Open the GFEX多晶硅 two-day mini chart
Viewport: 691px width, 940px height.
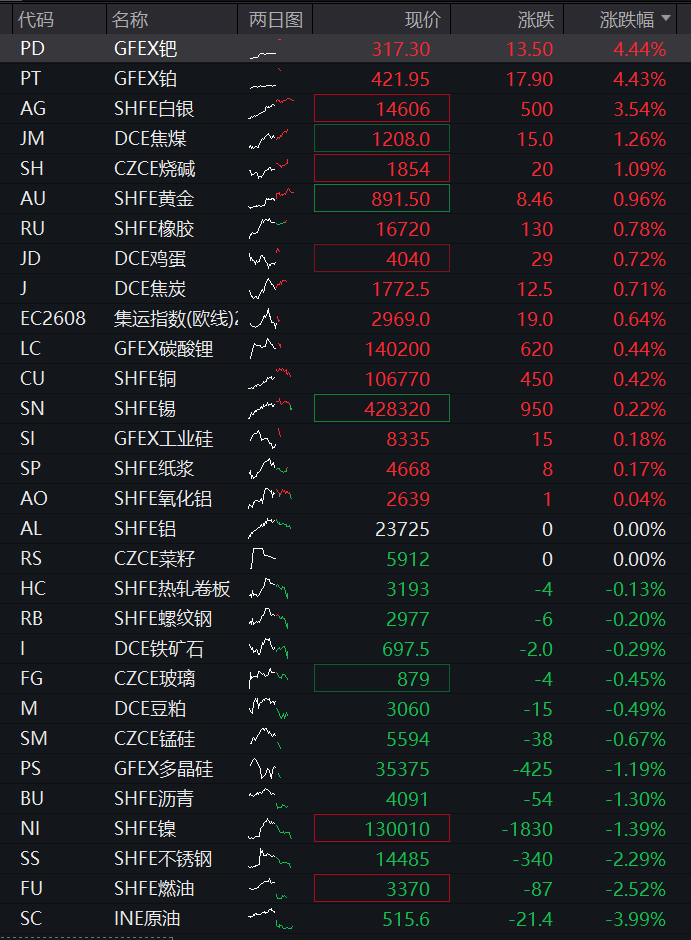point(264,769)
